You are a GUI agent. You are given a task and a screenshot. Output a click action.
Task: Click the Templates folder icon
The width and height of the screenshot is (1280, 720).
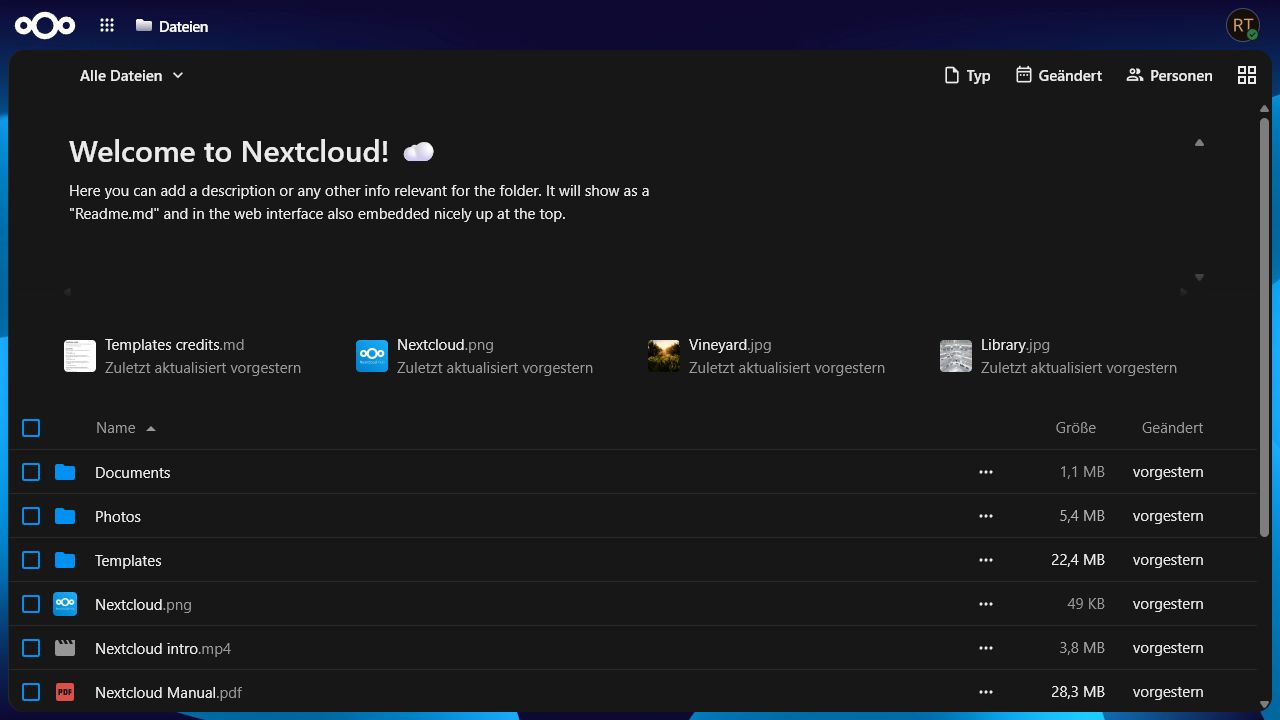tap(65, 560)
